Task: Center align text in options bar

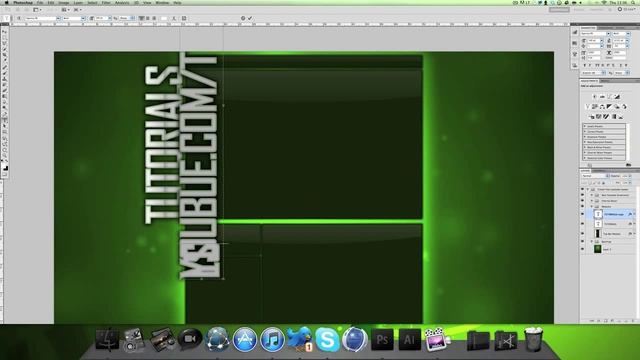Action: click(148, 18)
